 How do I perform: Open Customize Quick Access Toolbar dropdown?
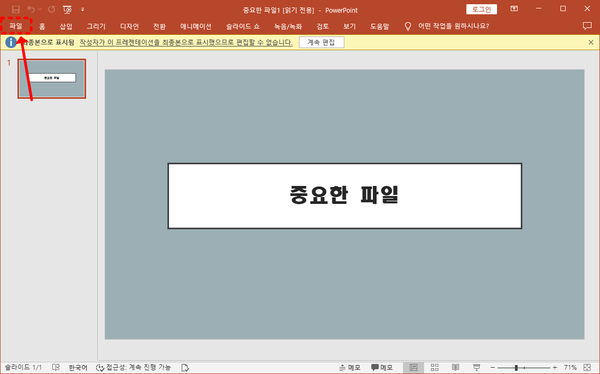click(83, 10)
